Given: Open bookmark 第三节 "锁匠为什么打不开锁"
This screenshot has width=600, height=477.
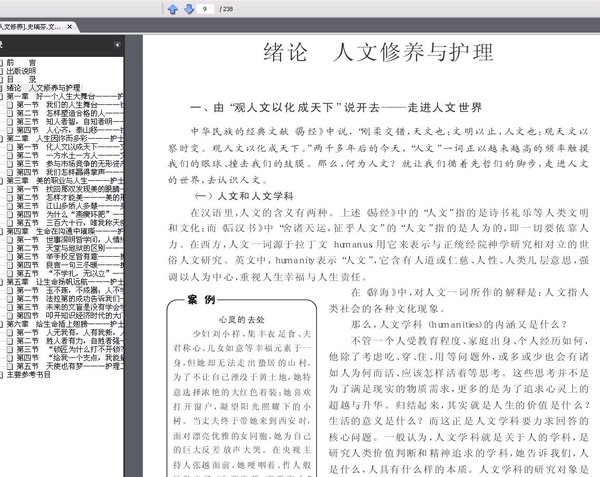Looking at the screenshot, I should [x=70, y=349].
